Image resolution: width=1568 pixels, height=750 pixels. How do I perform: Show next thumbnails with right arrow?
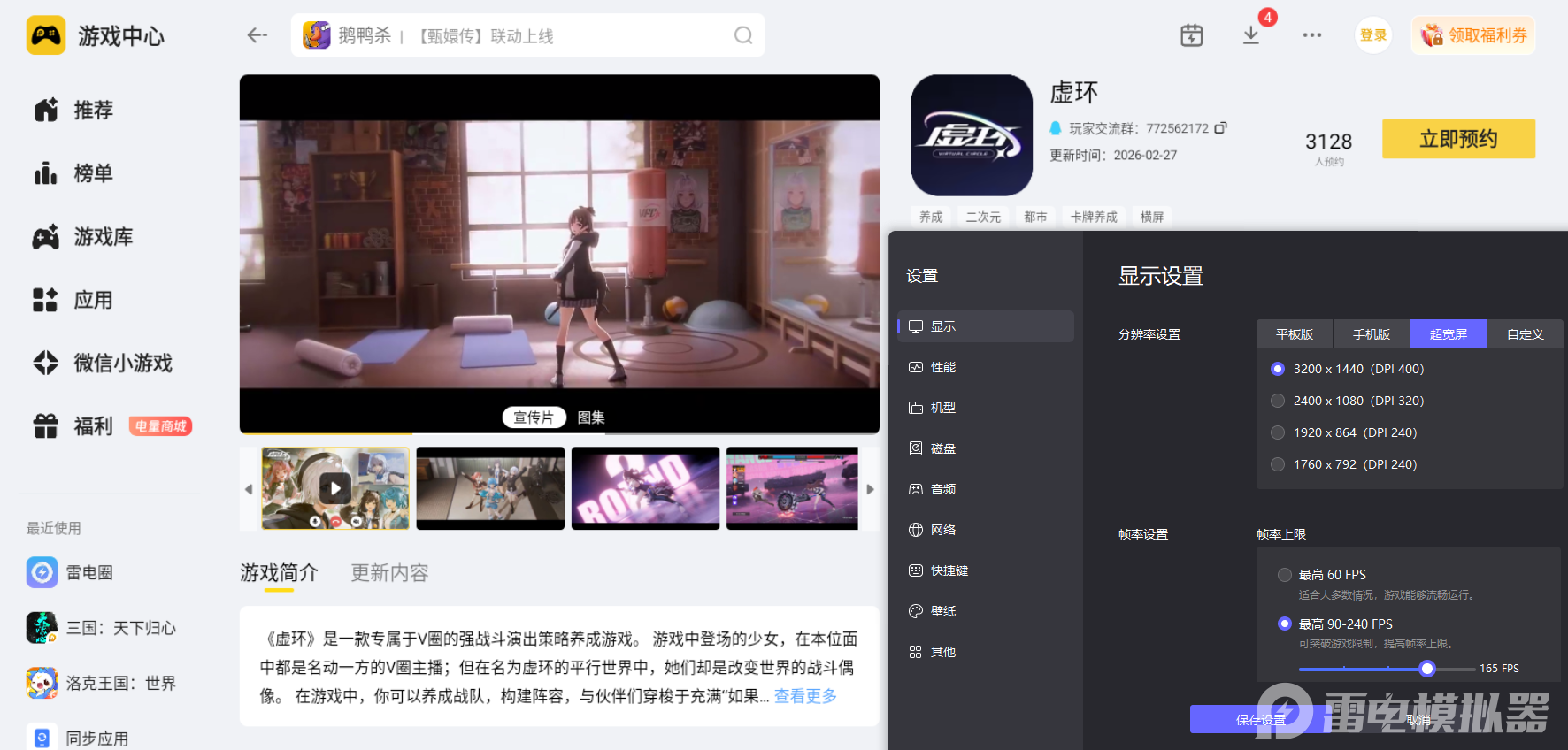[870, 488]
